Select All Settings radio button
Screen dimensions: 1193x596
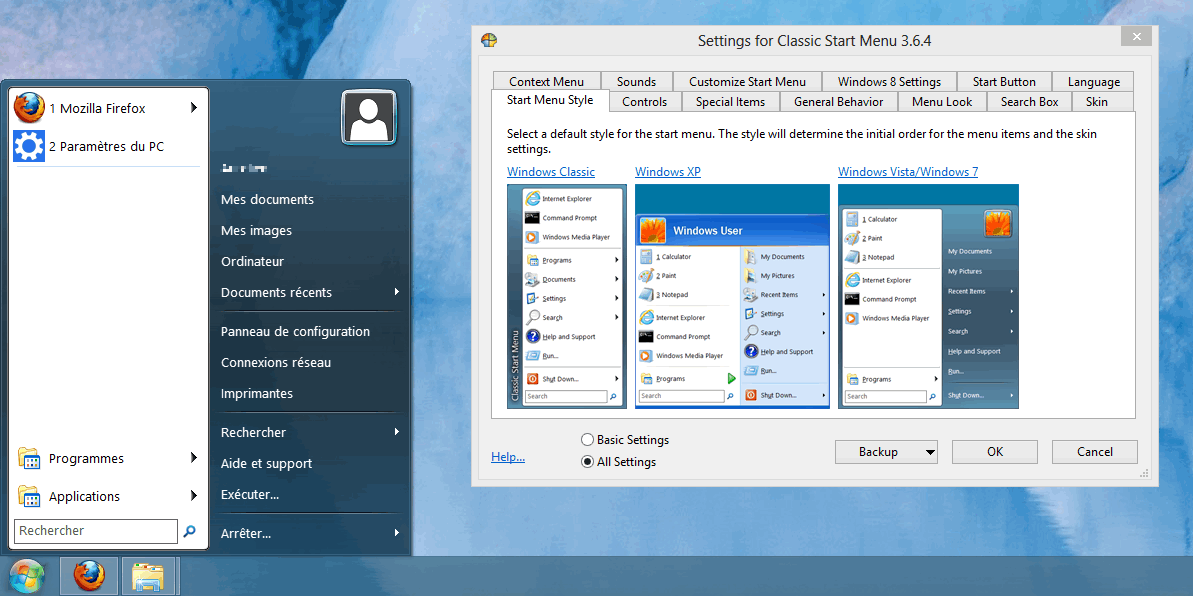click(x=587, y=461)
